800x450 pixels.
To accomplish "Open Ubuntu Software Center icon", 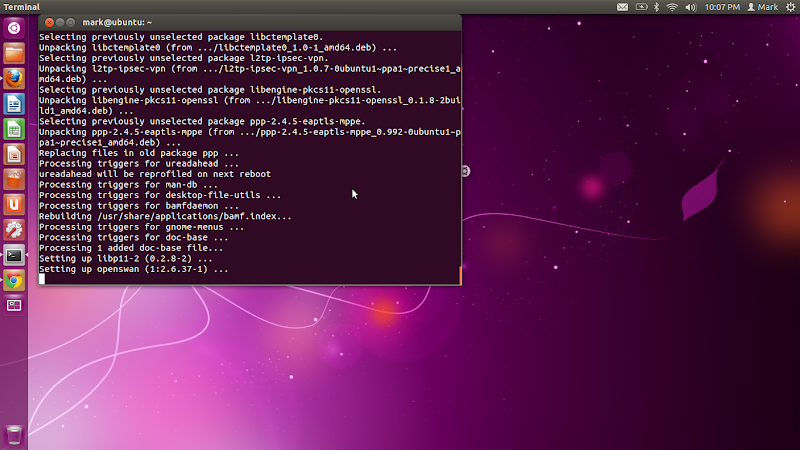I will coord(14,180).
